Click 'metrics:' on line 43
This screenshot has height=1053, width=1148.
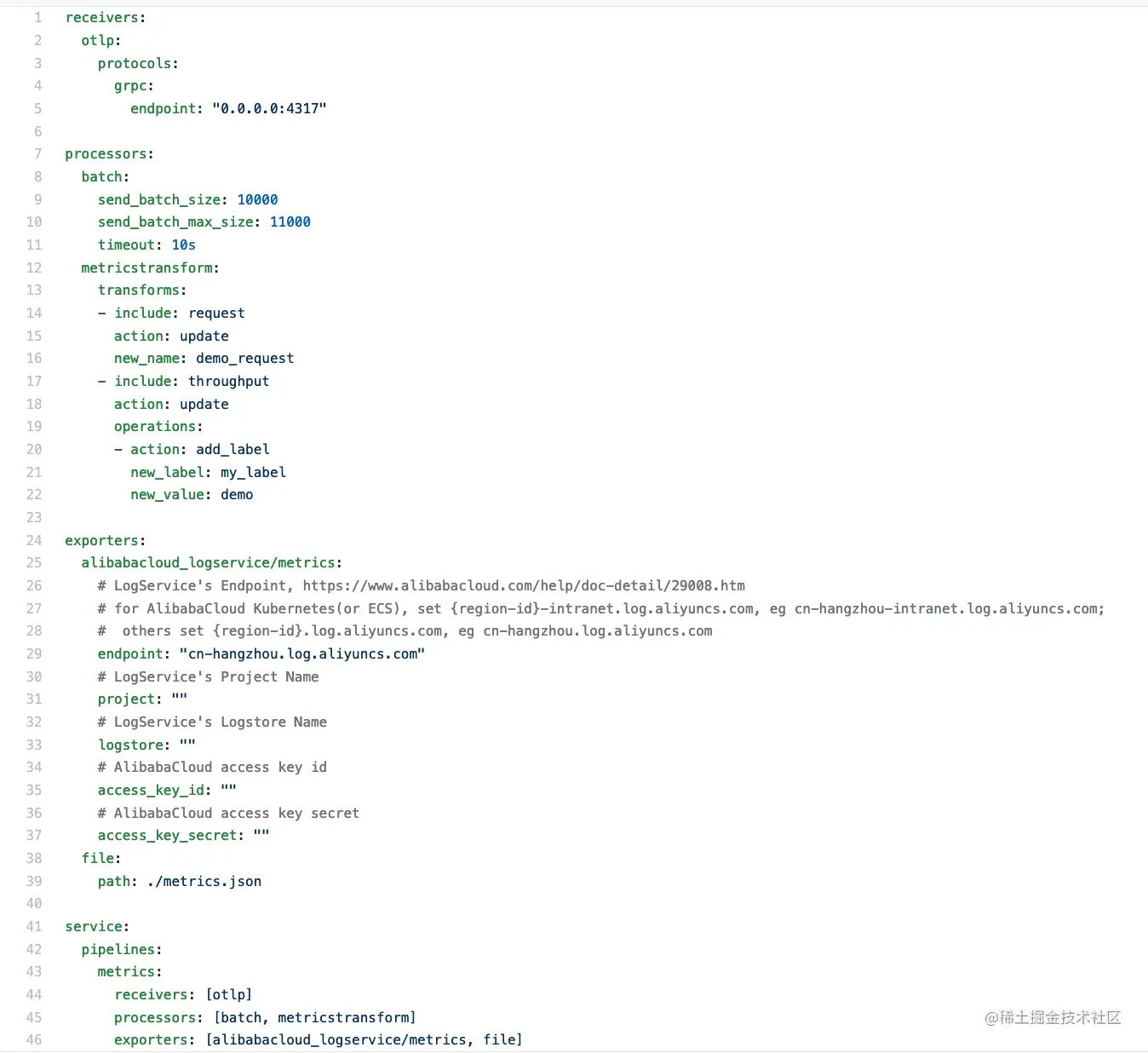[x=129, y=972]
